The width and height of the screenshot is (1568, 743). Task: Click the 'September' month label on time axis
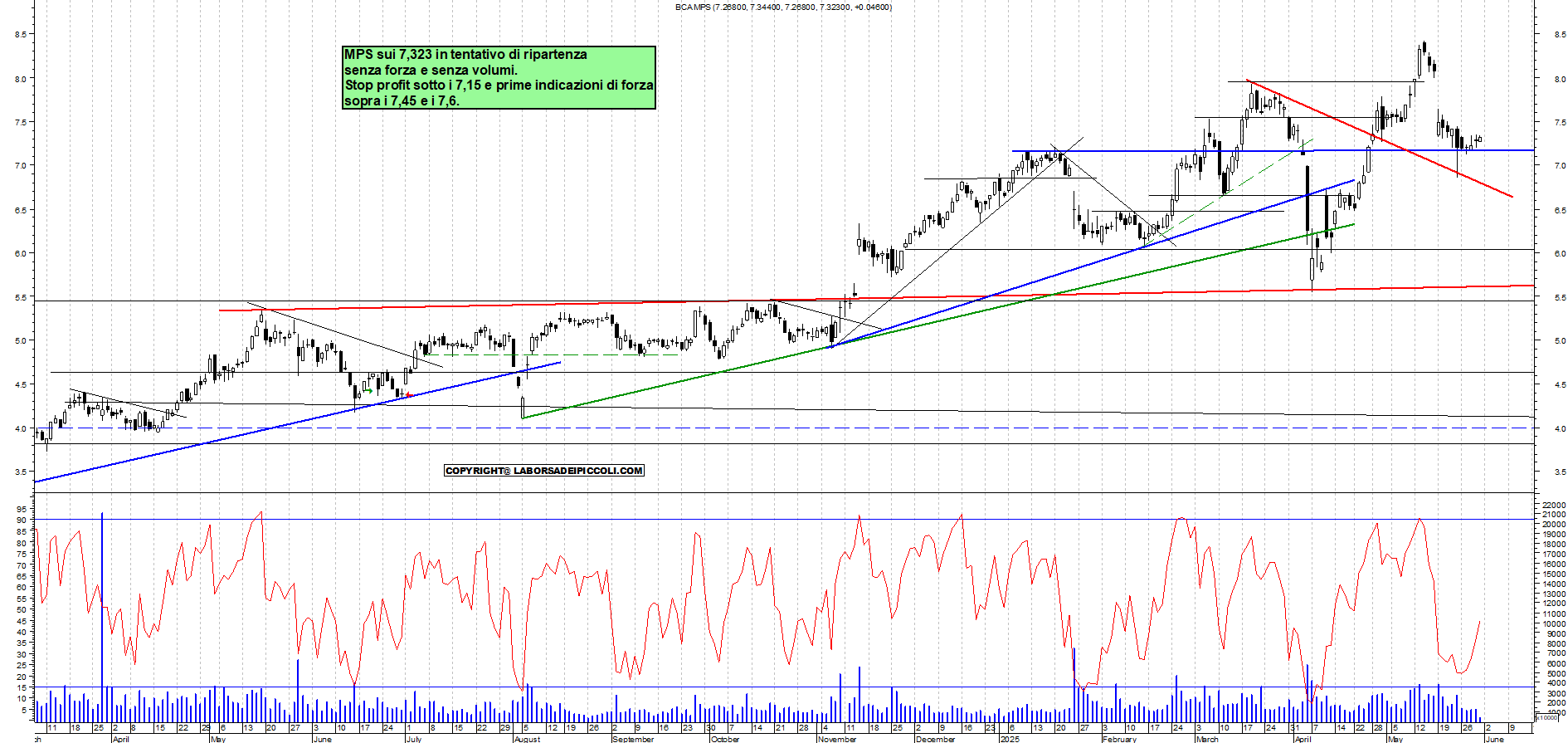pos(633,739)
